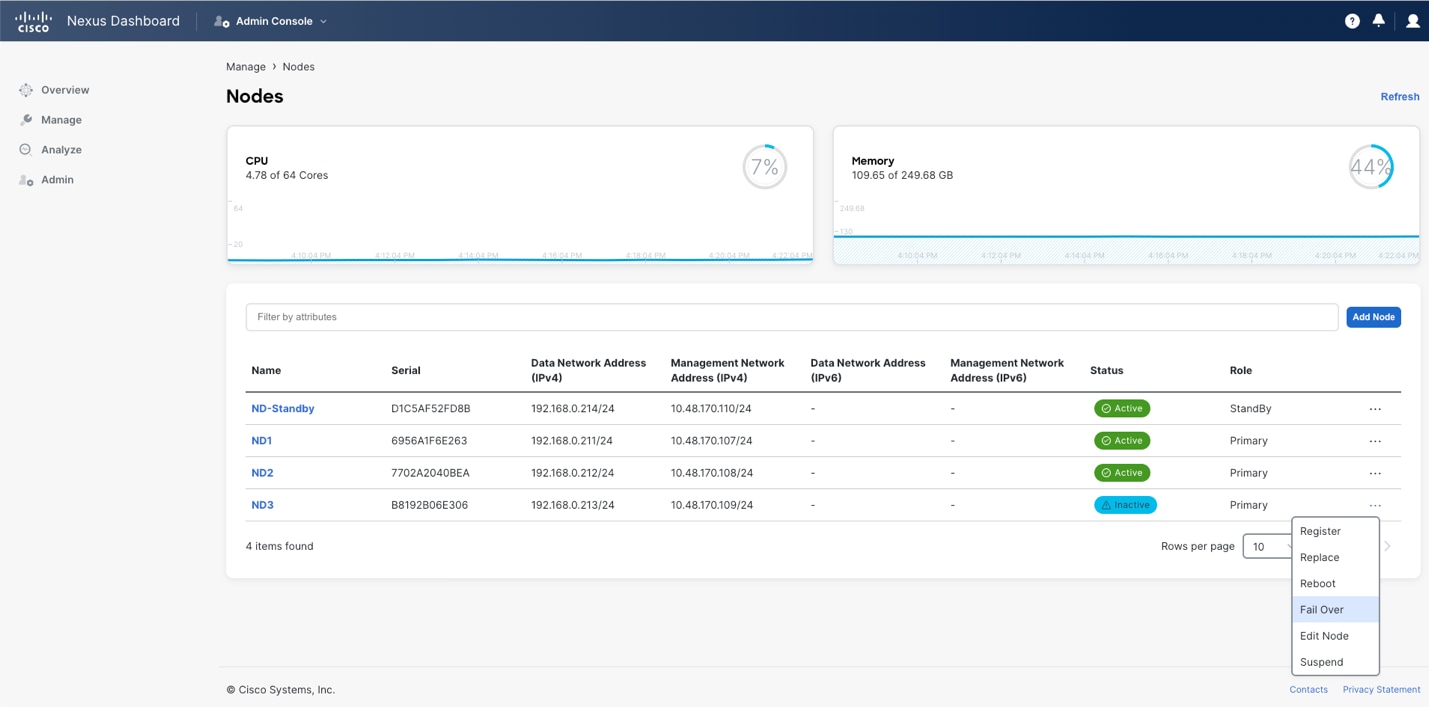Open the ND-Standby node link
The width and height of the screenshot is (1429, 707).
283,409
